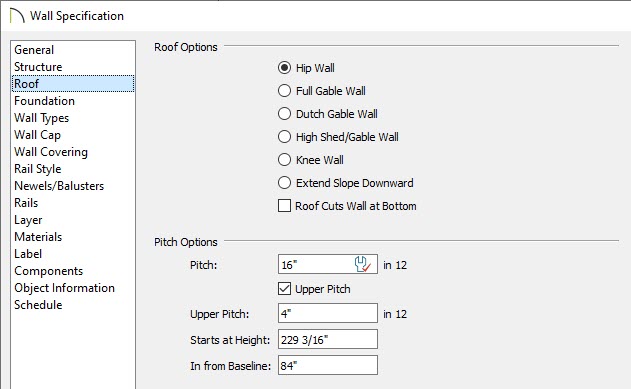Open the Materials panel
The height and width of the screenshot is (389, 631).
pos(73,237)
